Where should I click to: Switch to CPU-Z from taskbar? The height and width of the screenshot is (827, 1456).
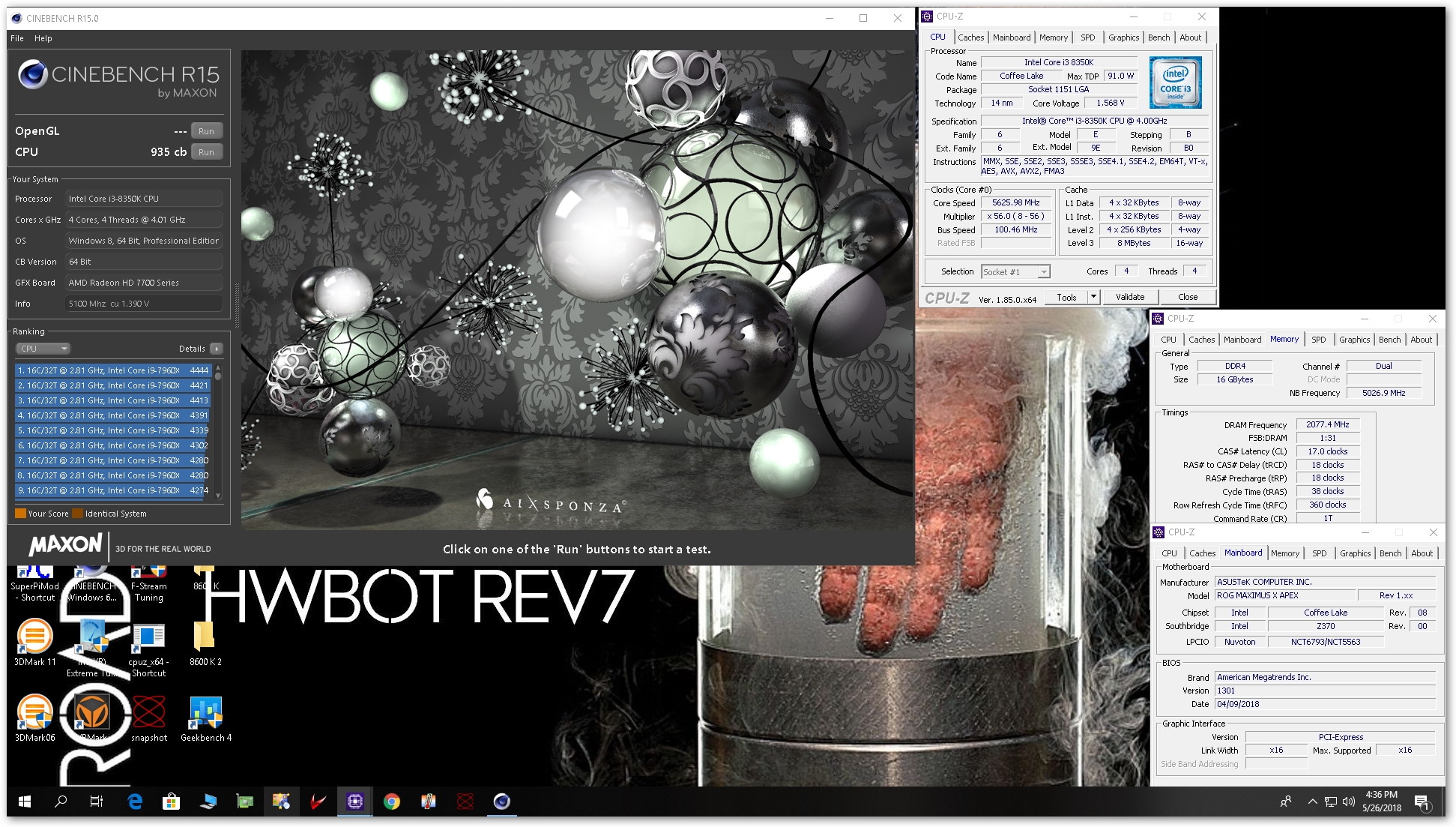(354, 802)
